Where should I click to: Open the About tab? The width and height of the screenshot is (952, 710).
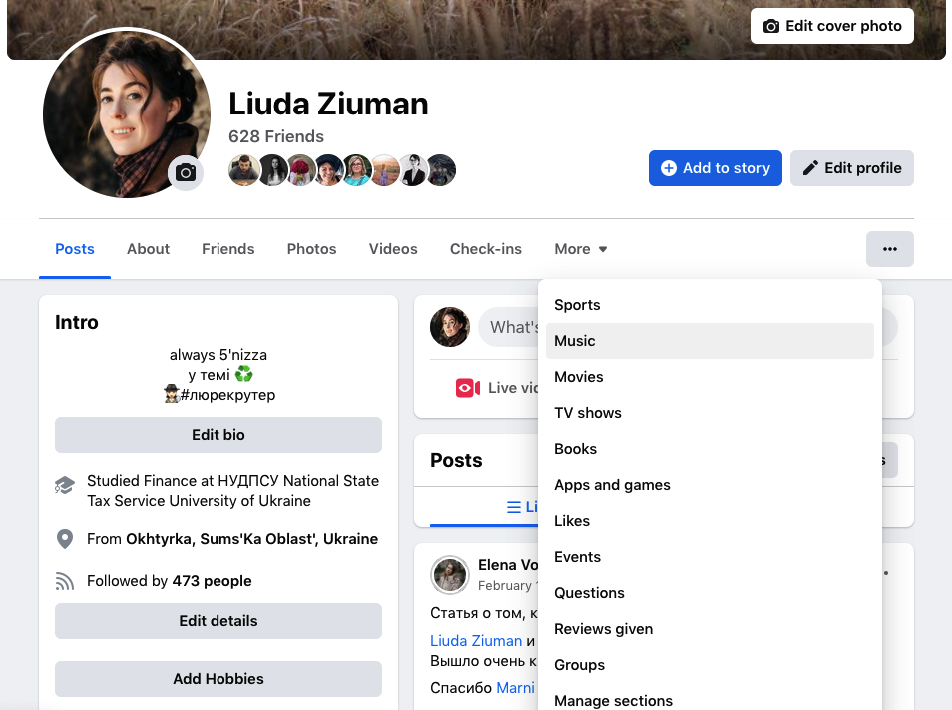point(148,249)
